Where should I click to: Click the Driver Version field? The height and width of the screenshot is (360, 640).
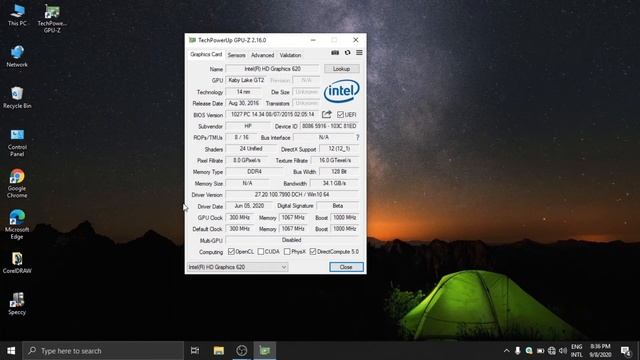click(x=292, y=195)
